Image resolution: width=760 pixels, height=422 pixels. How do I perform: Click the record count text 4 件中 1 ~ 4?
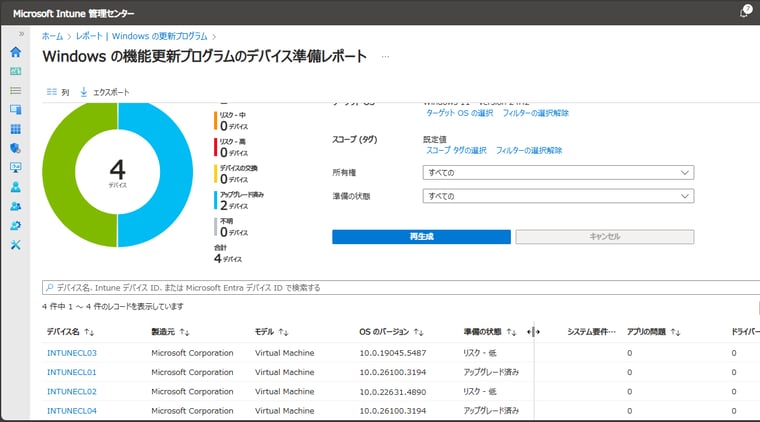[x=112, y=307]
